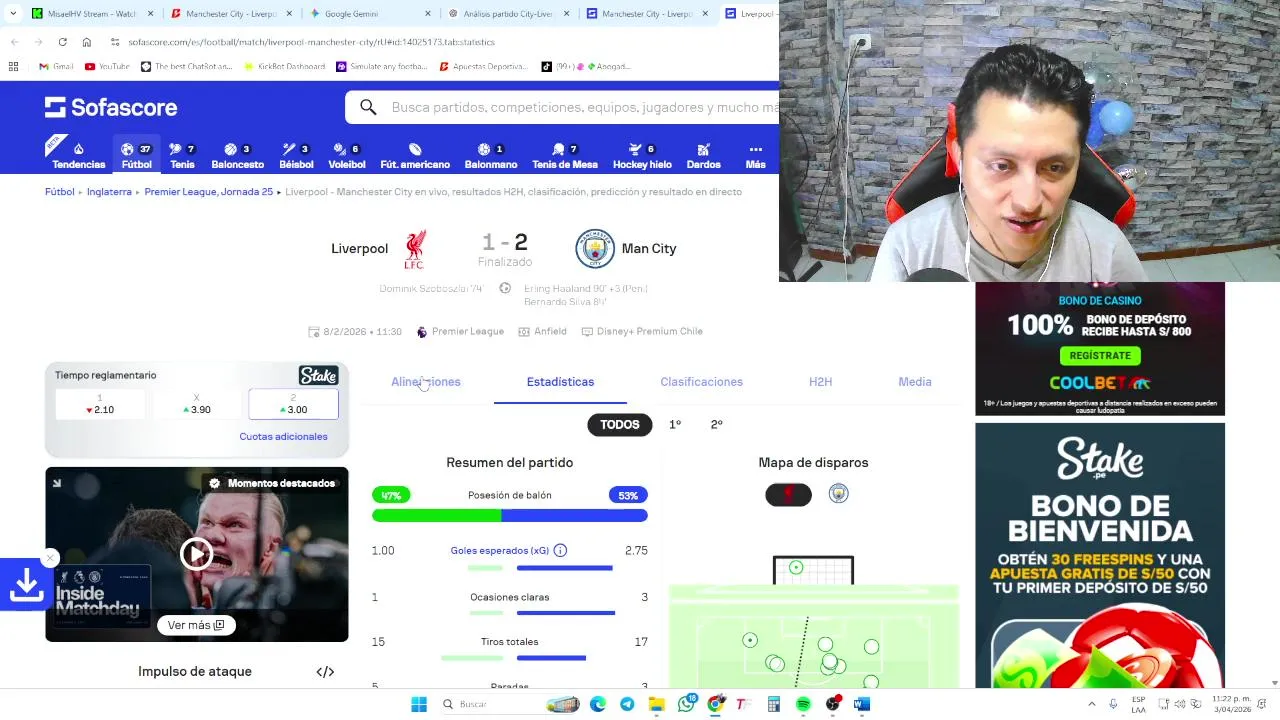The width and height of the screenshot is (1280, 720).
Task: Click the Liverpool club crest
Action: [415, 249]
